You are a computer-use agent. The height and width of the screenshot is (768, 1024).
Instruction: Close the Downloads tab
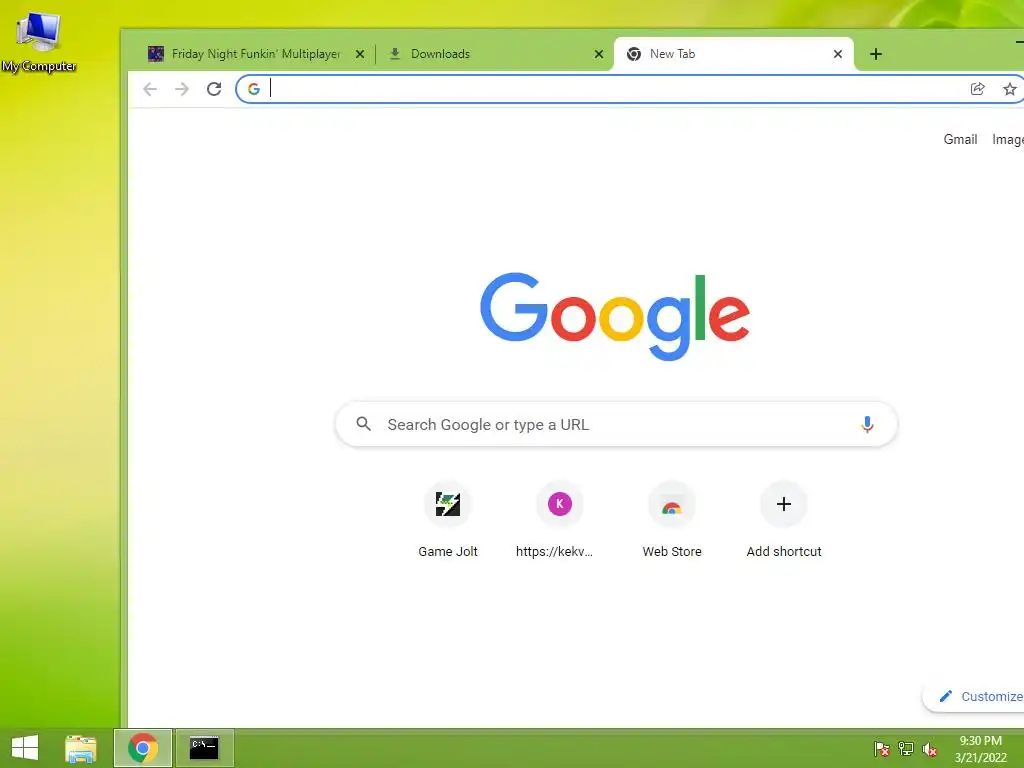pyautogui.click(x=599, y=54)
